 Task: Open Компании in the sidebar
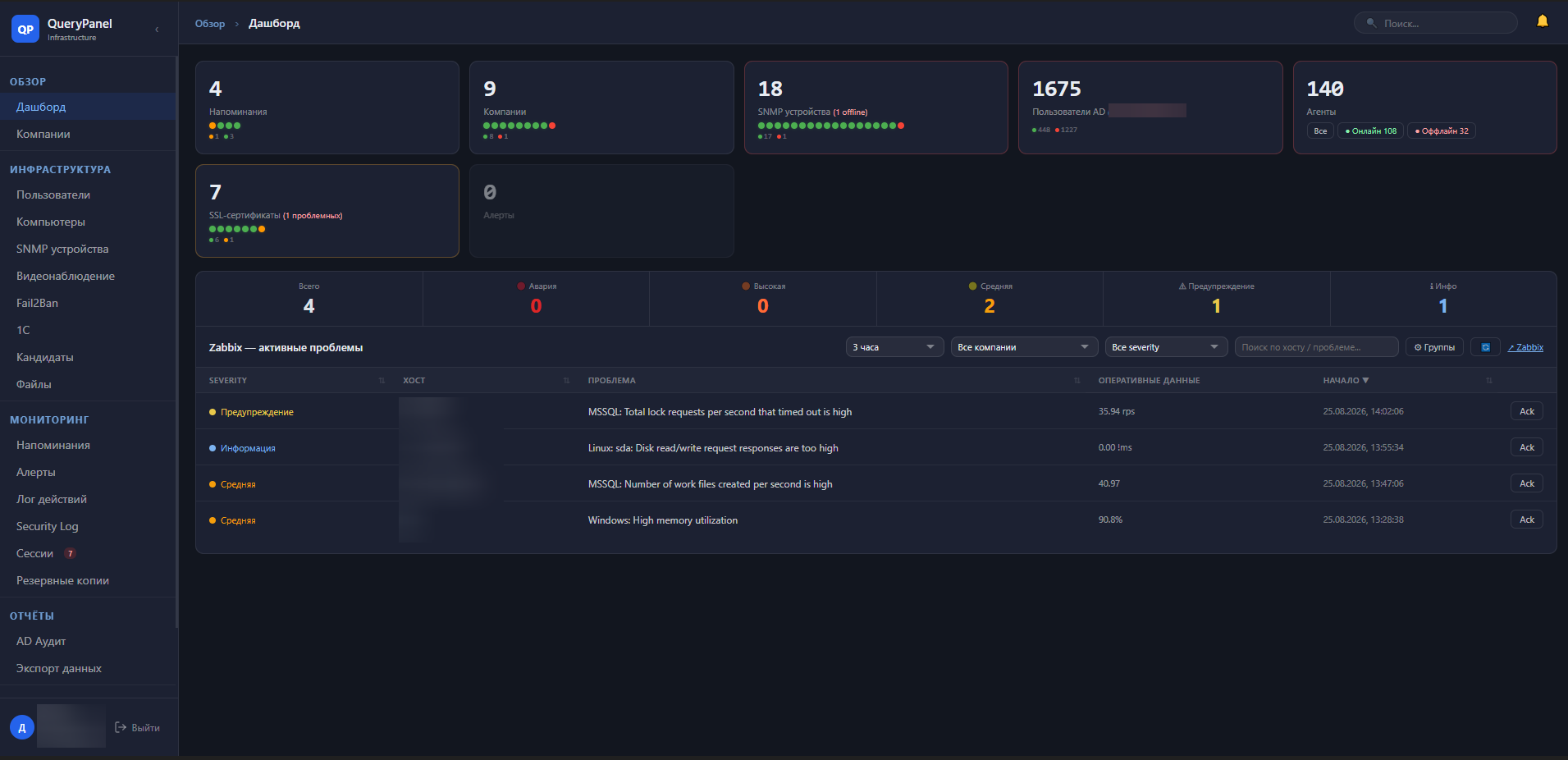coord(88,134)
